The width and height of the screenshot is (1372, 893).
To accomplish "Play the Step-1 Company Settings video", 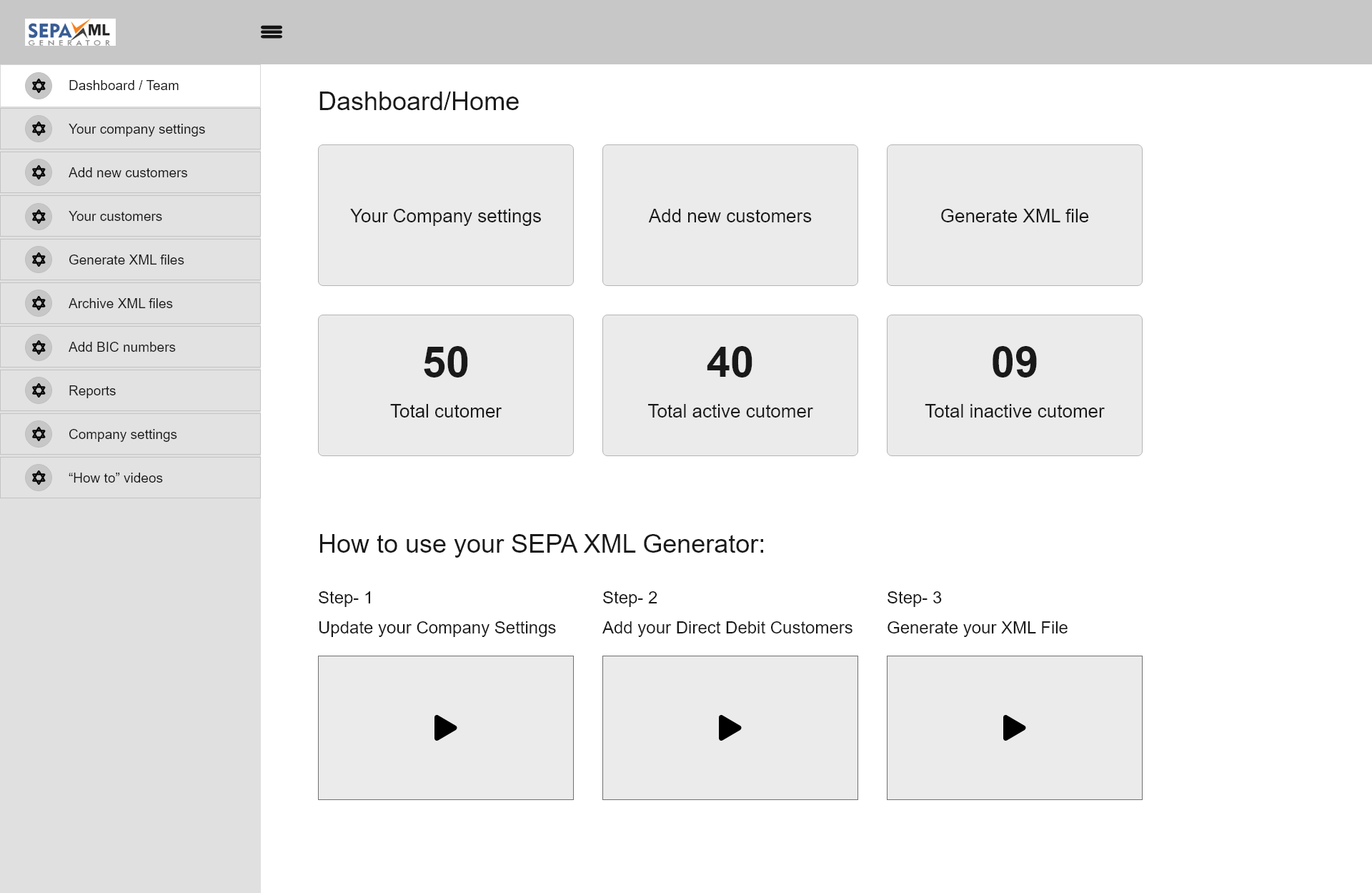I will (x=445, y=727).
